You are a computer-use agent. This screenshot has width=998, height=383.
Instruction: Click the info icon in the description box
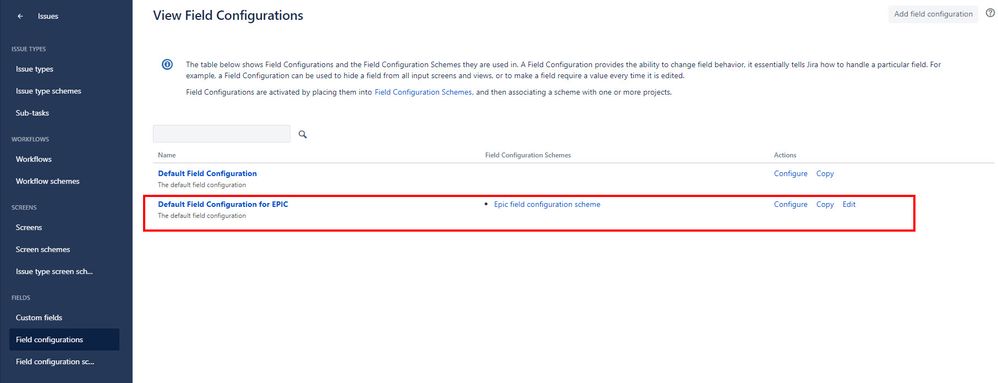(x=167, y=64)
